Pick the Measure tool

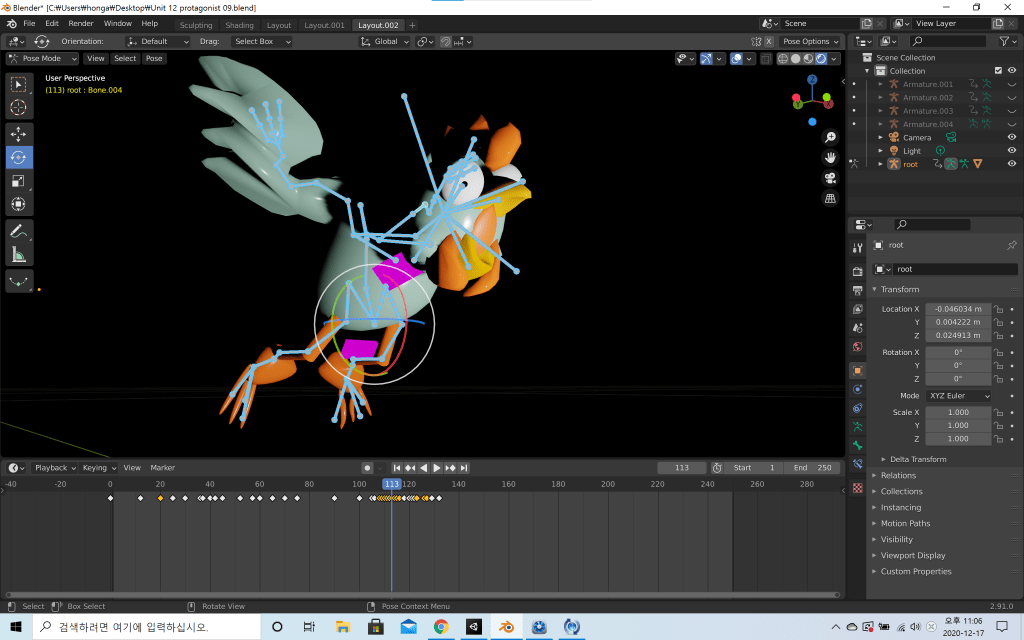(19, 255)
